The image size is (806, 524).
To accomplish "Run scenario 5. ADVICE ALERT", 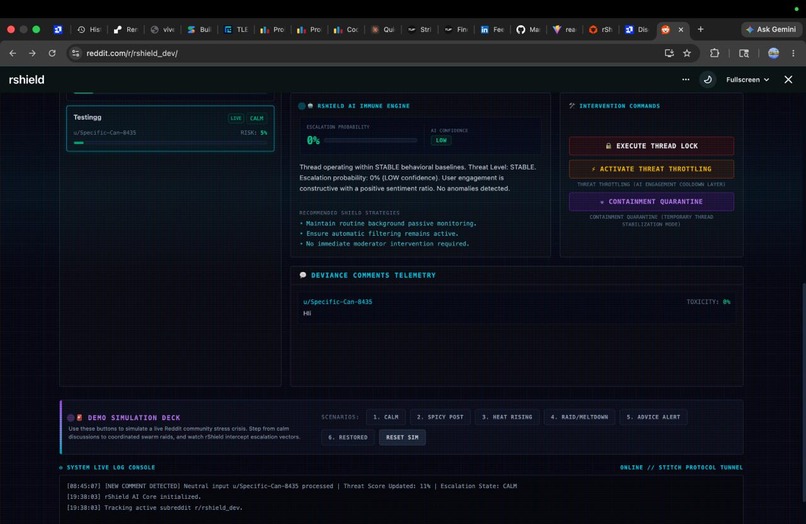I will [653, 417].
